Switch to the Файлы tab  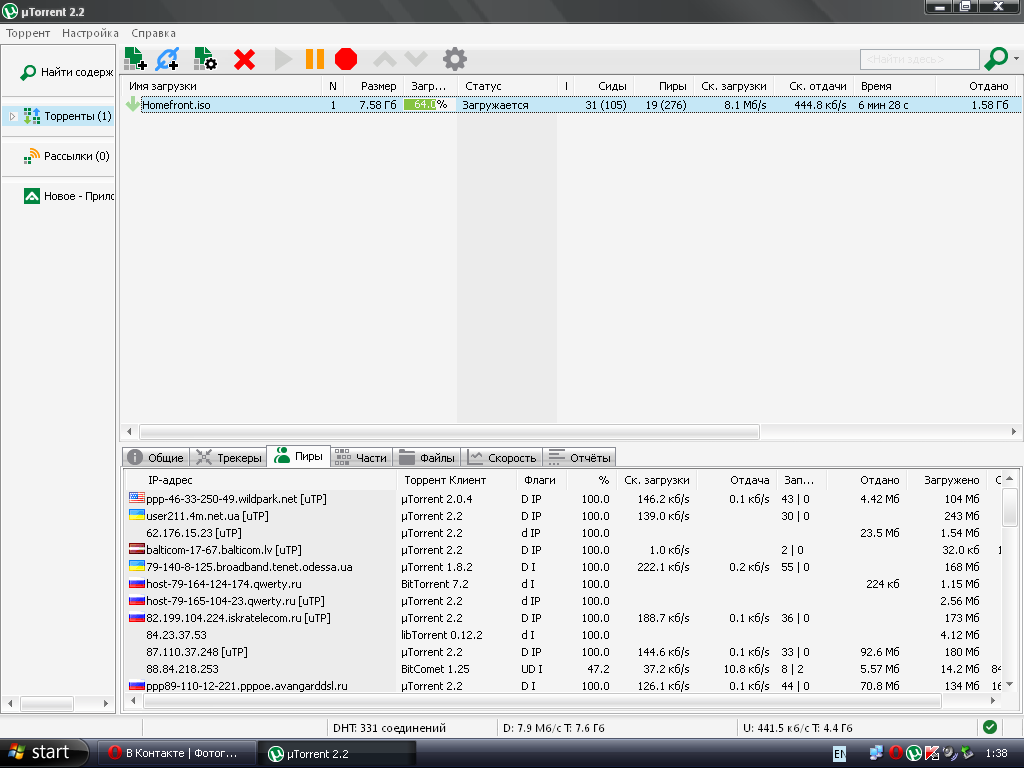click(x=427, y=458)
